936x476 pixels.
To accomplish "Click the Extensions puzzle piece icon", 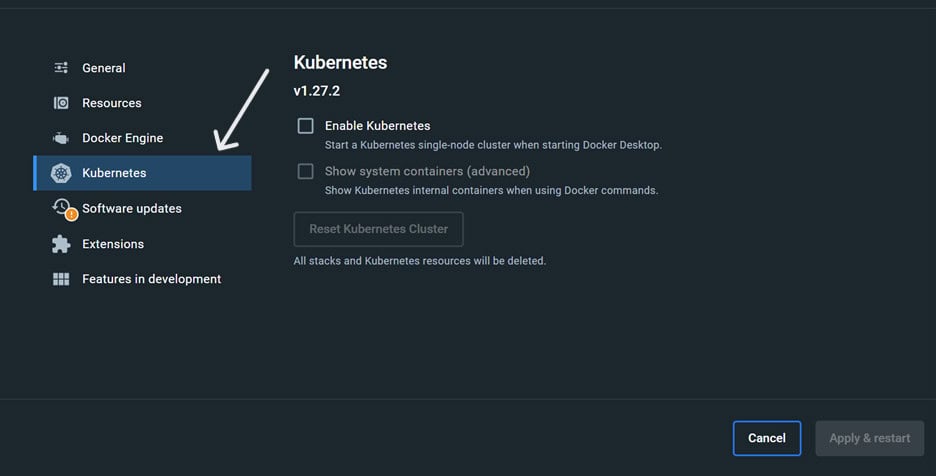I will click(x=61, y=244).
